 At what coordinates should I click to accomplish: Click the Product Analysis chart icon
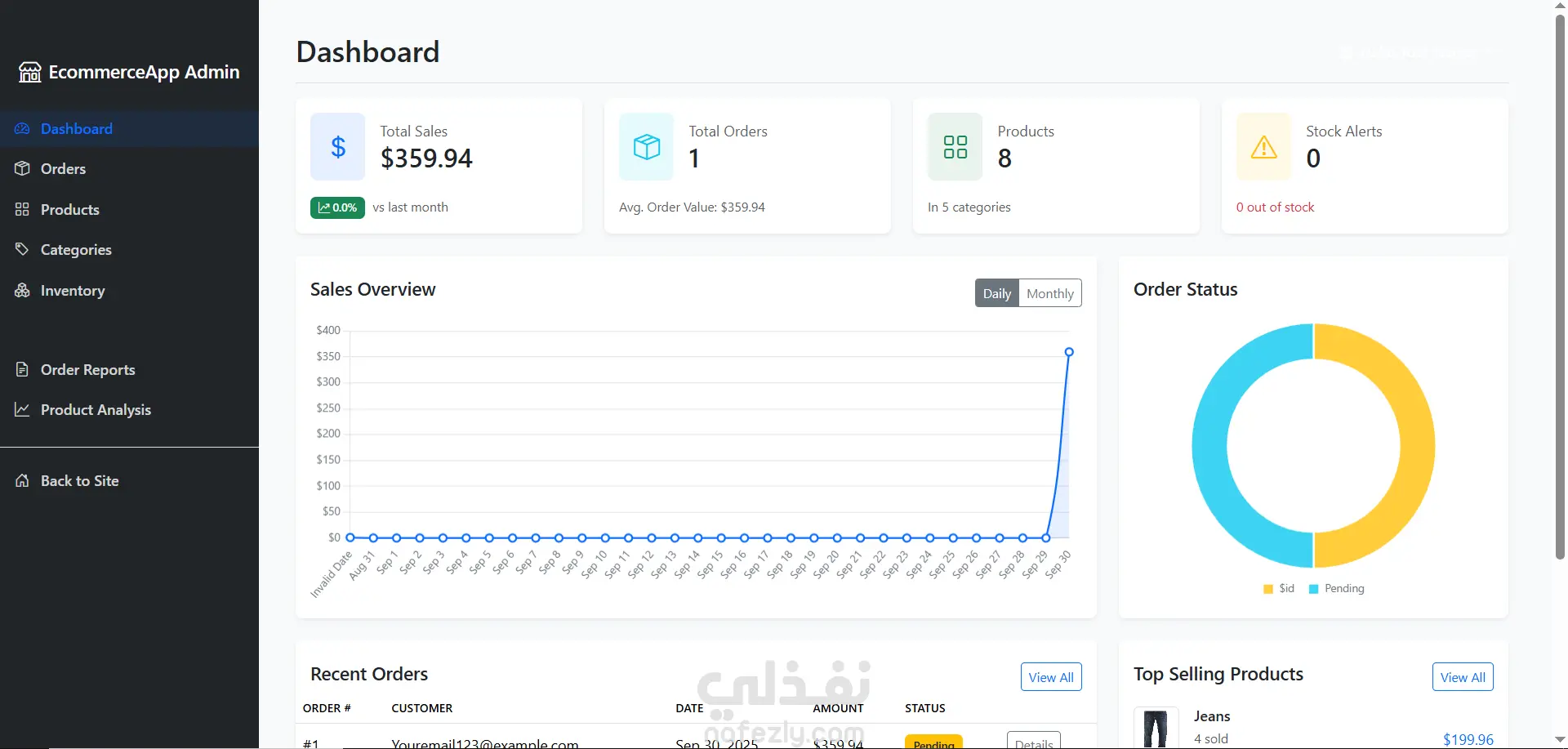pyautogui.click(x=22, y=409)
